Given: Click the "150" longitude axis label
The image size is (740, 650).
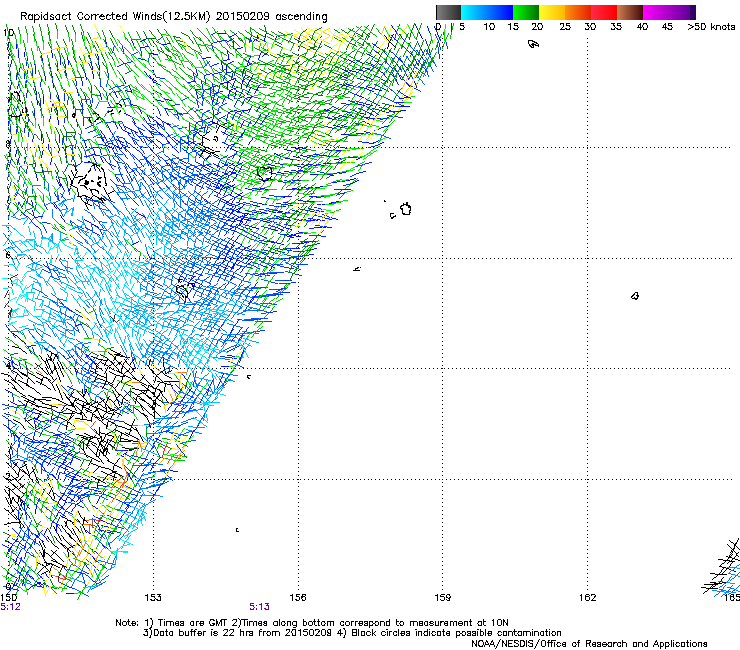Looking at the screenshot, I should coord(8,598).
